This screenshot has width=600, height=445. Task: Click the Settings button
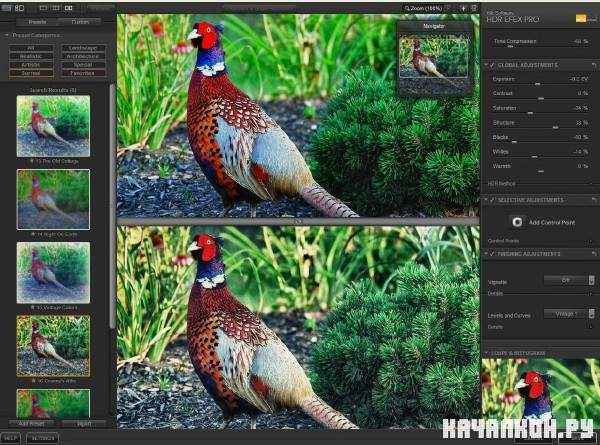(x=42, y=438)
